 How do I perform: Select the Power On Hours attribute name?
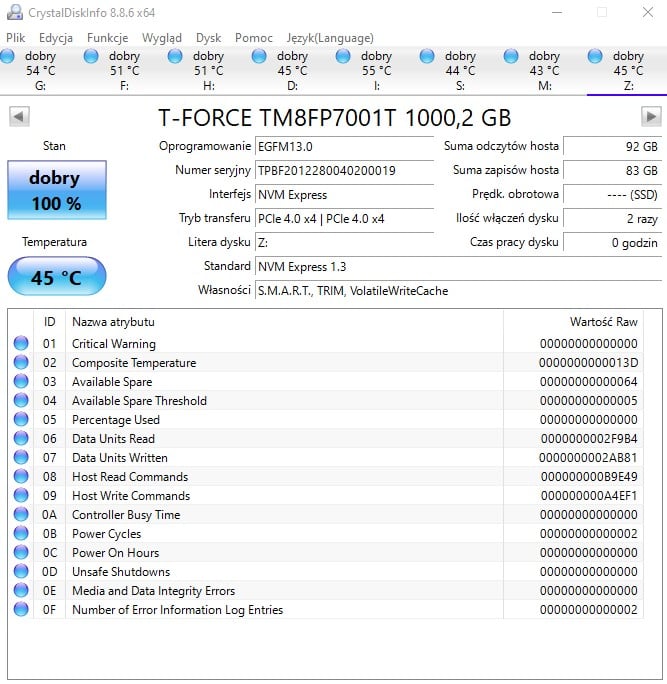115,553
